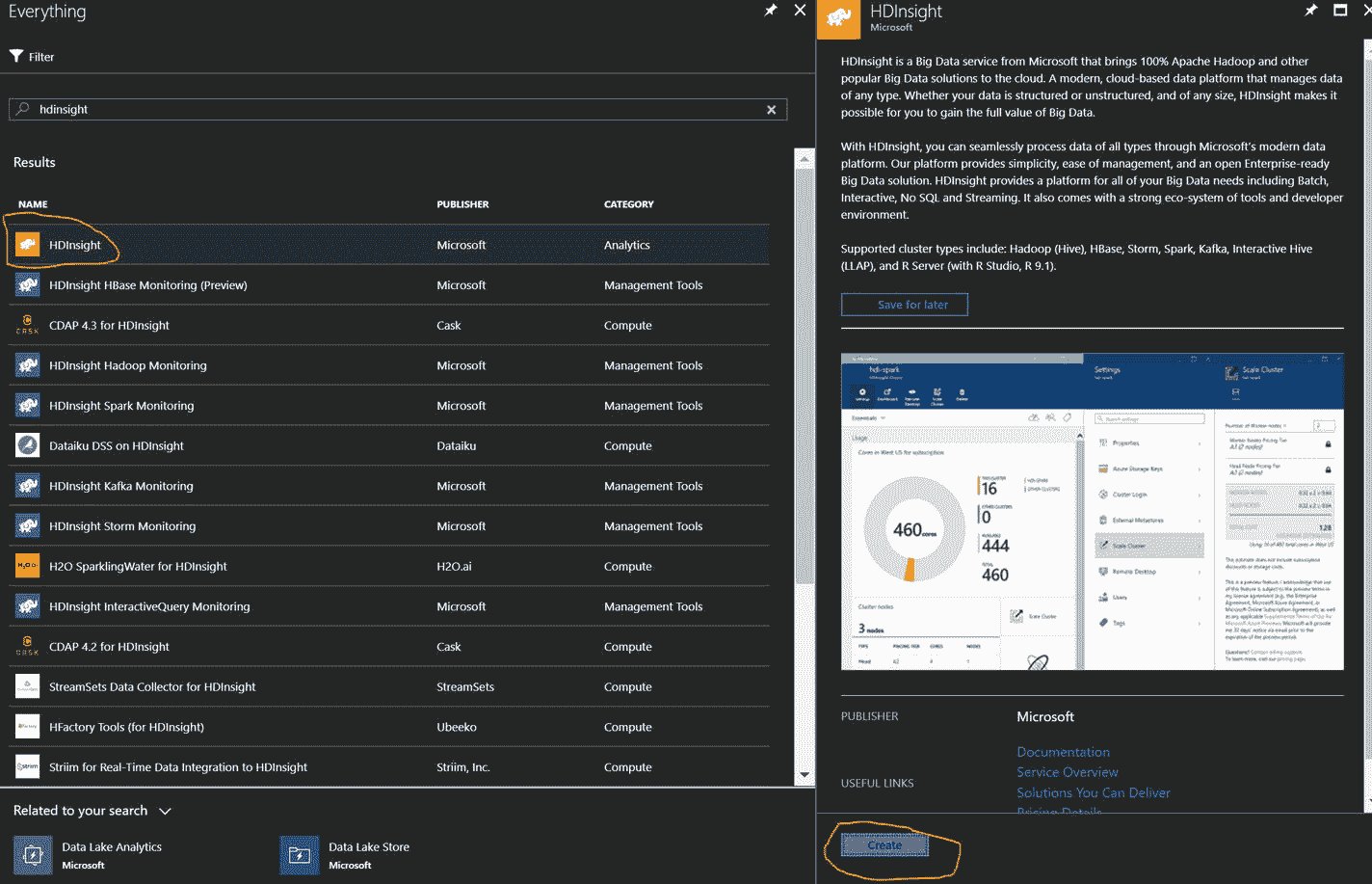The width and height of the screenshot is (1372, 884).
Task: Click the large HDInsight header logo
Action: coord(838,19)
